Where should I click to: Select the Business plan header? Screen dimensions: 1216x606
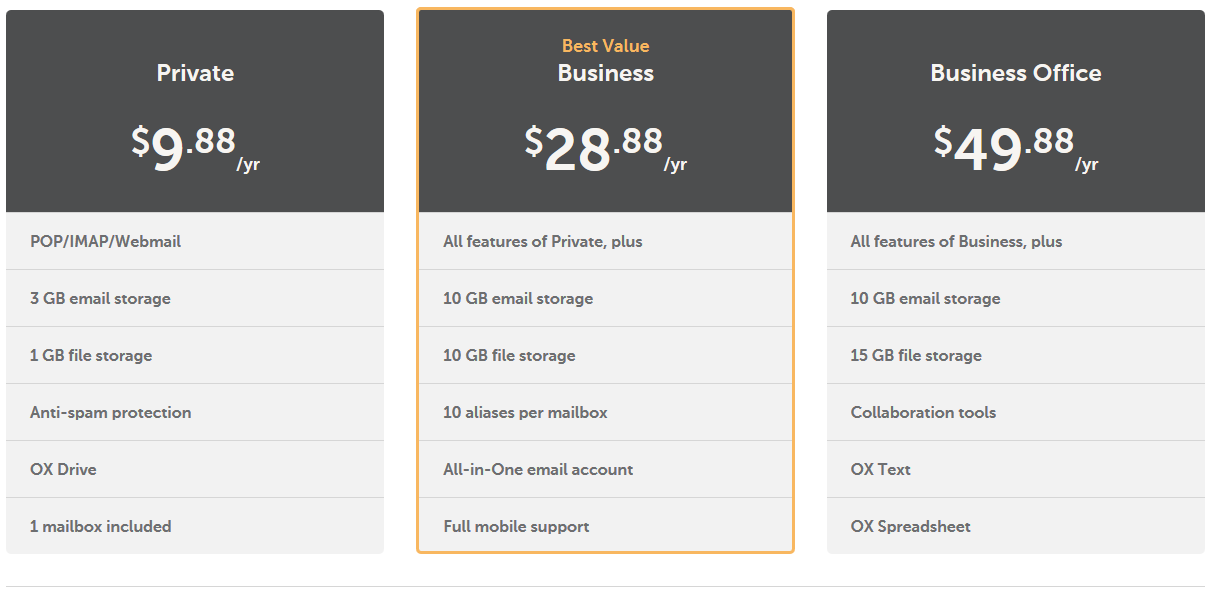[605, 73]
